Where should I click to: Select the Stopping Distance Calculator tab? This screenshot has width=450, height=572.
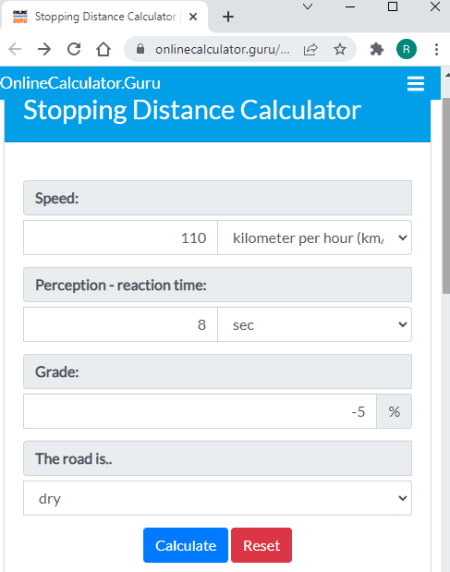coord(105,17)
